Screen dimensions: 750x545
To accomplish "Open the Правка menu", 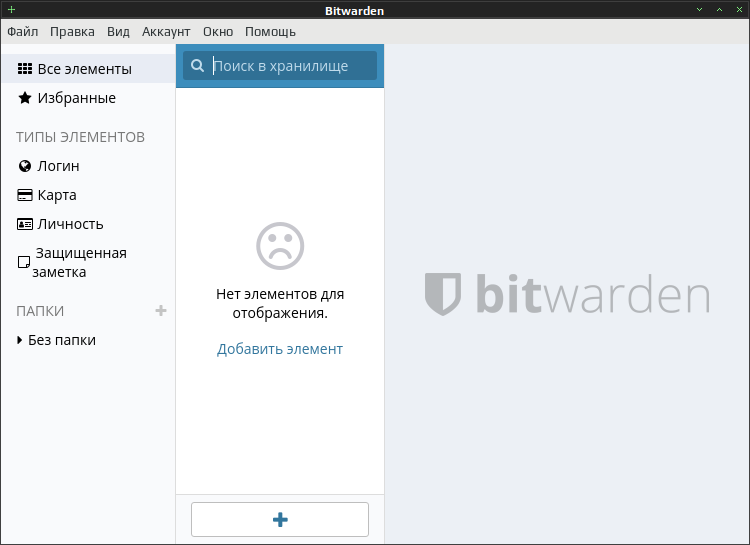I will coord(72,32).
